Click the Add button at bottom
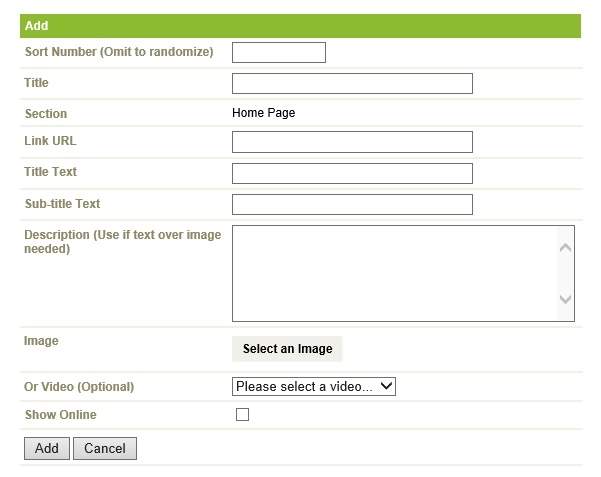Image resolution: width=601 pixels, height=477 pixels. [x=47, y=448]
